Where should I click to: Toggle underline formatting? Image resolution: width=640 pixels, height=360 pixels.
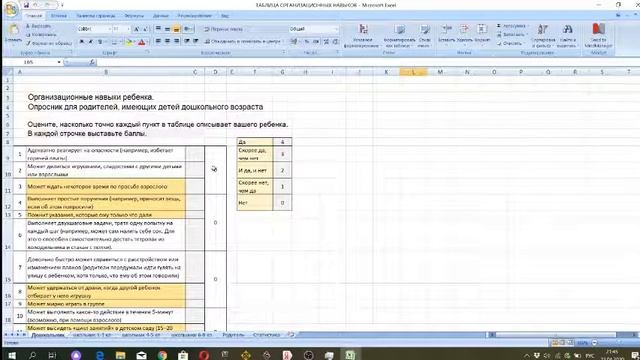point(100,42)
